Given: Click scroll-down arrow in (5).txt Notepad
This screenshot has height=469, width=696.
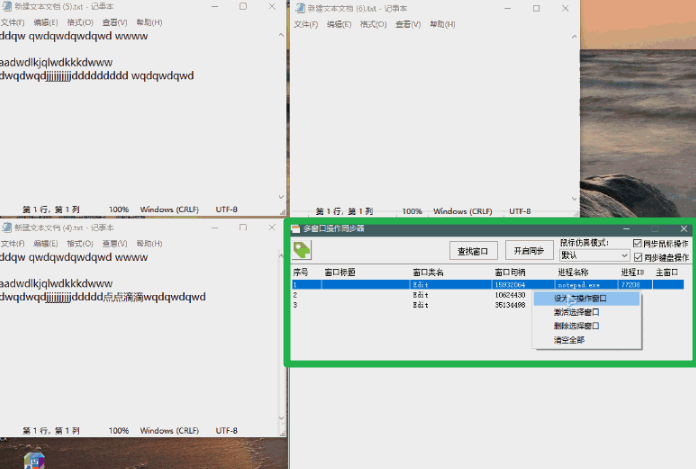Looking at the screenshot, I should pos(281,197).
